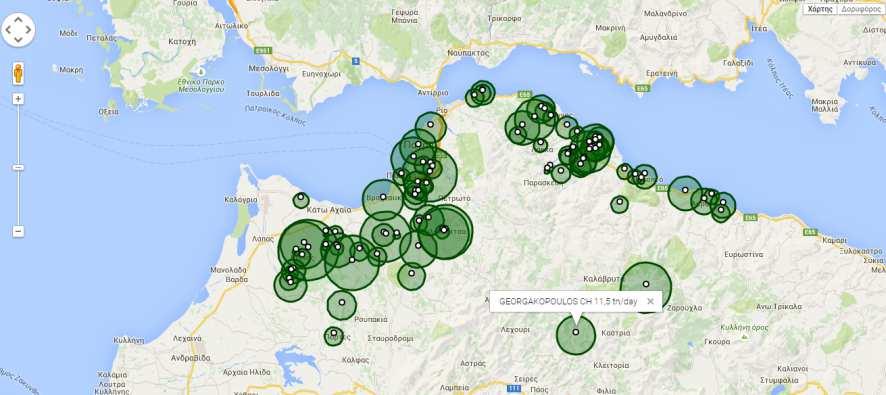Click the Ευρωστίνα town label
This screenshot has height=395, width=886.
point(744,254)
